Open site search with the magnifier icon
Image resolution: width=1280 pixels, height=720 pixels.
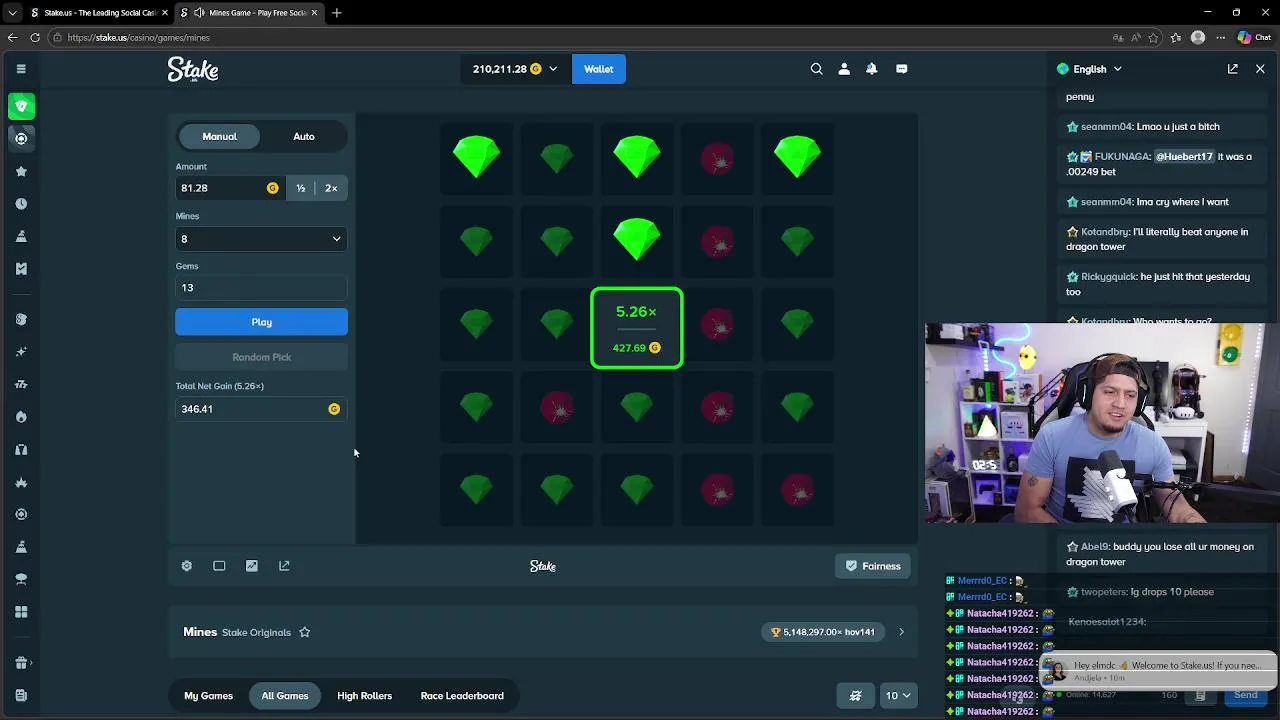[816, 69]
